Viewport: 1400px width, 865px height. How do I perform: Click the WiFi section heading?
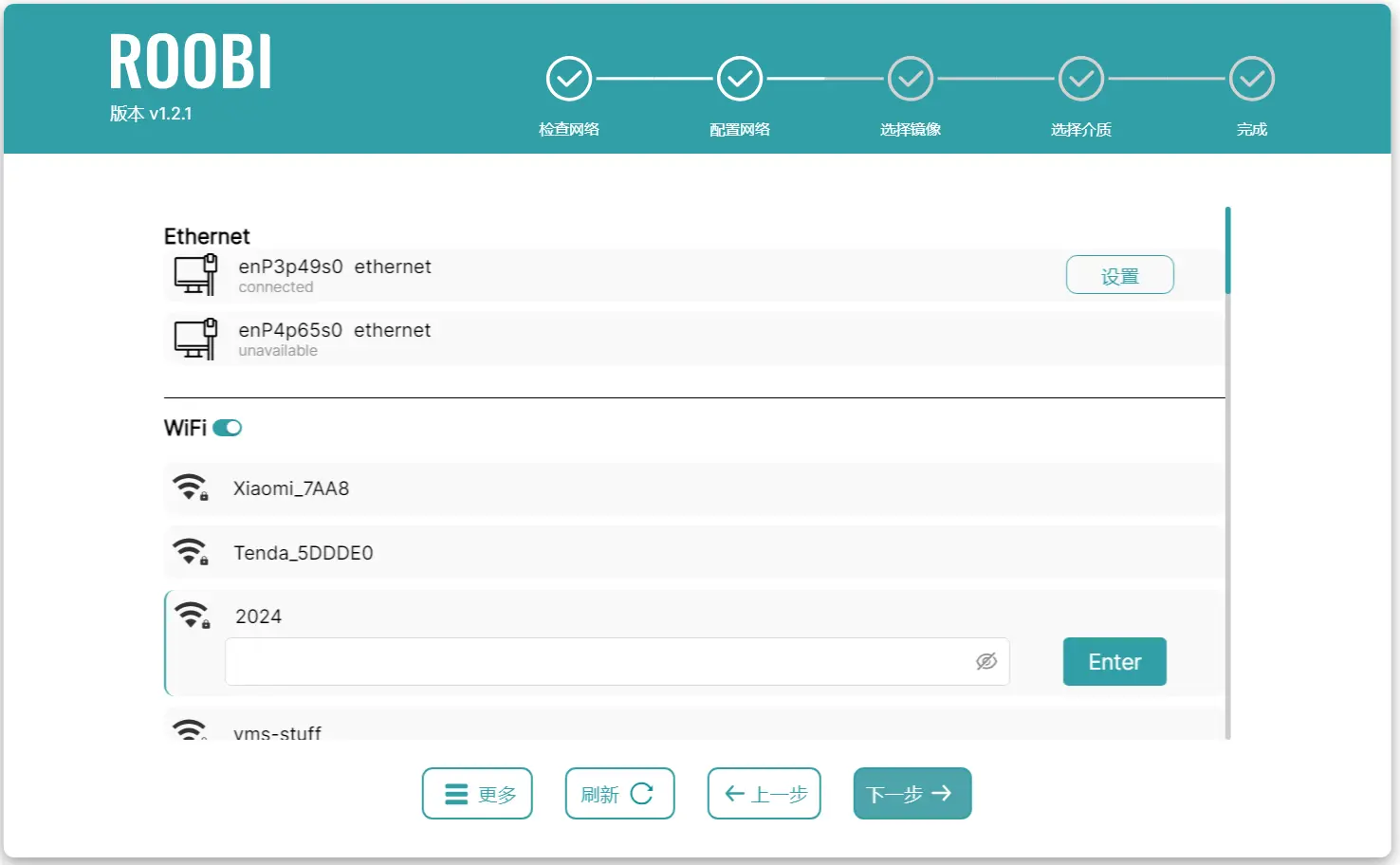185,428
